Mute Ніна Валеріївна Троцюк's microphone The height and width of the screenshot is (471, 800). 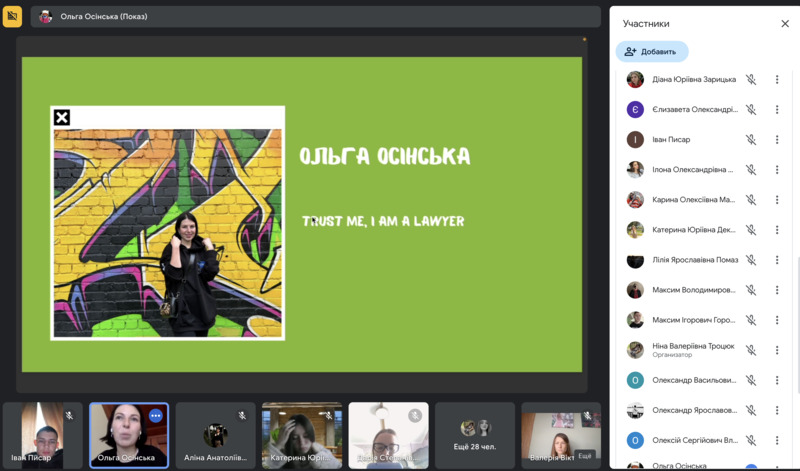pos(751,350)
